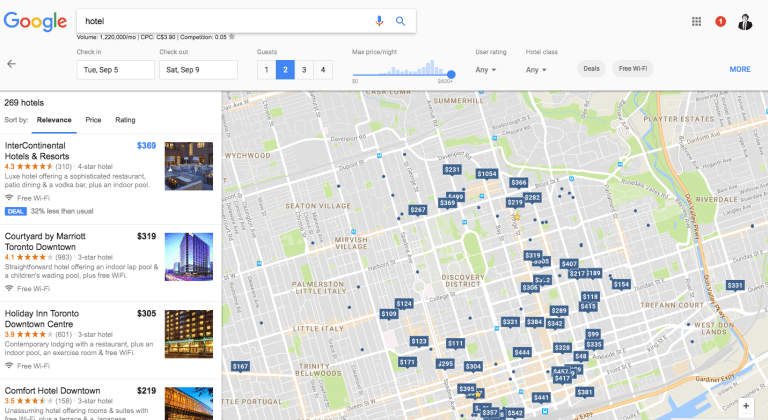
Task: Open the Check in date picker
Action: (x=115, y=70)
